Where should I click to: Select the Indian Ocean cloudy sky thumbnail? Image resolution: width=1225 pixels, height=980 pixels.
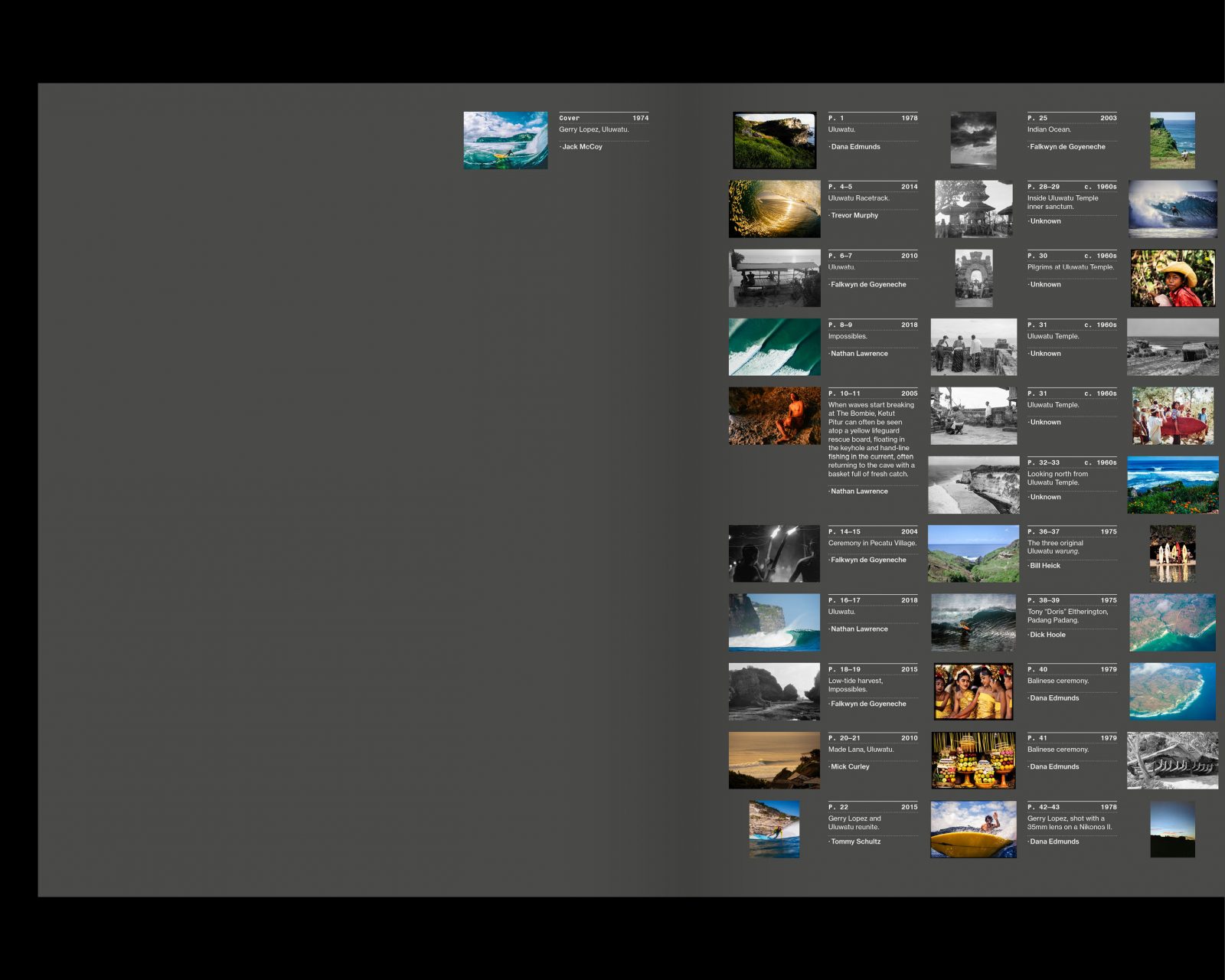(x=973, y=140)
